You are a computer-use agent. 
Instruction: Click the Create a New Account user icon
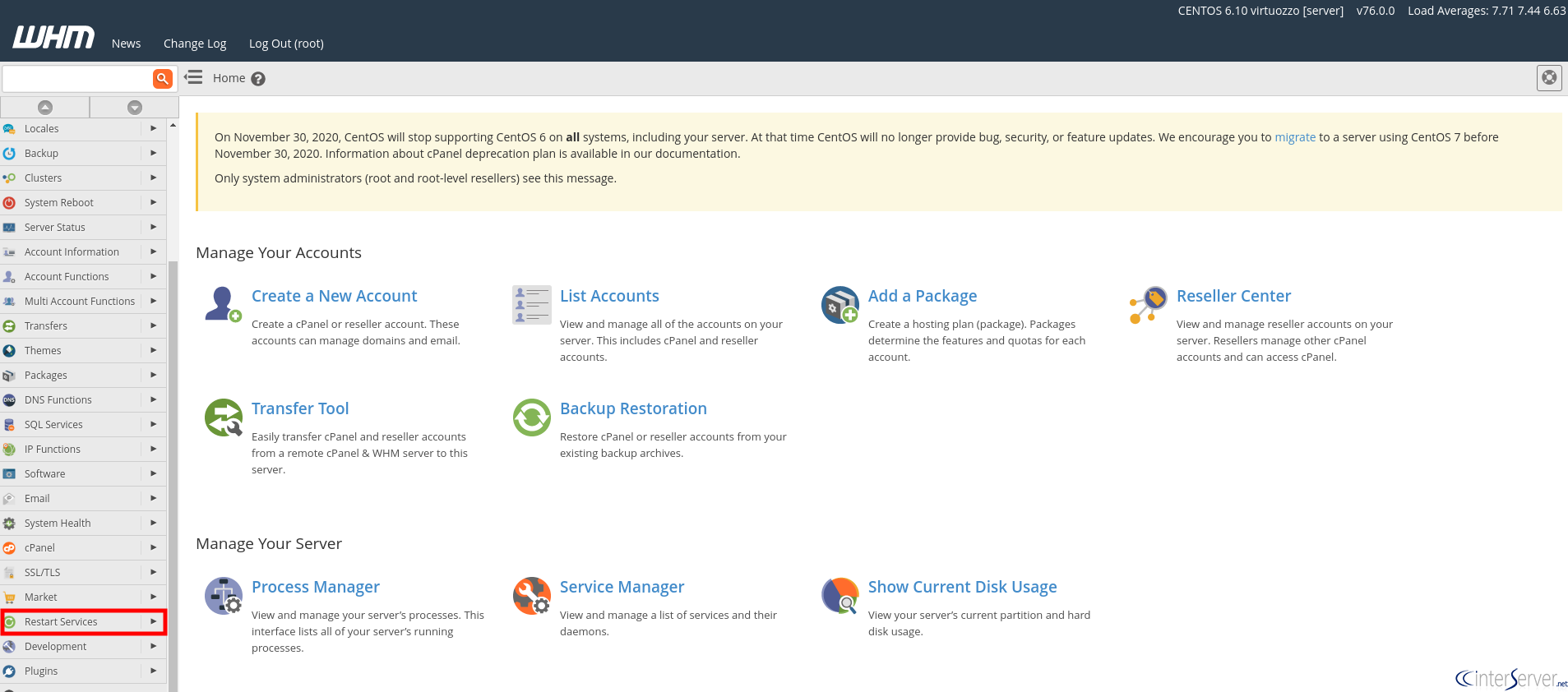click(x=223, y=305)
